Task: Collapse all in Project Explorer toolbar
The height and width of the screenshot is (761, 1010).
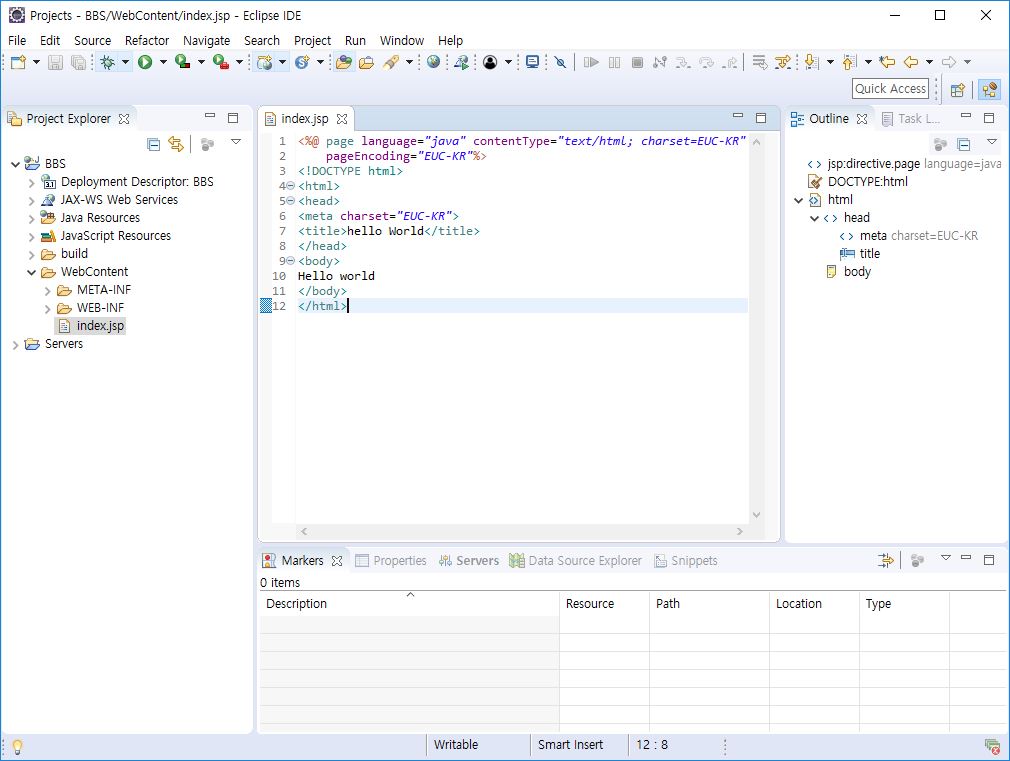Action: pos(153,144)
